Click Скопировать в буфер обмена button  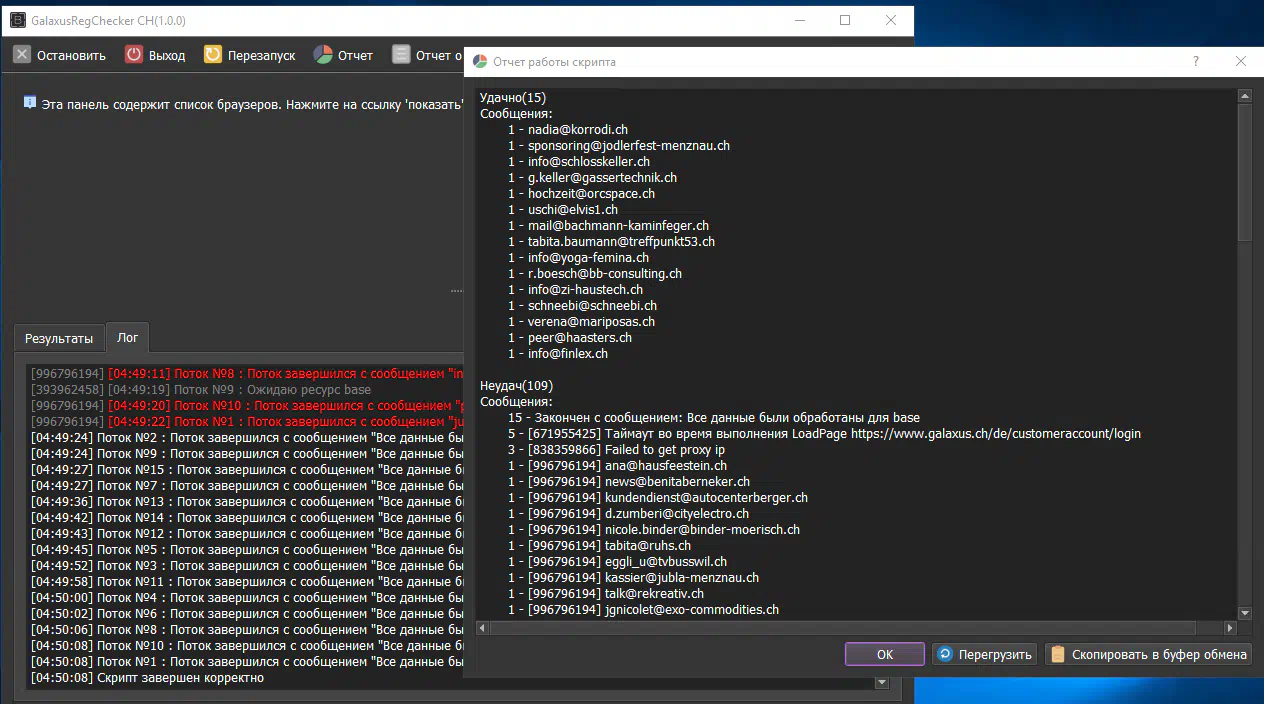click(x=1148, y=654)
